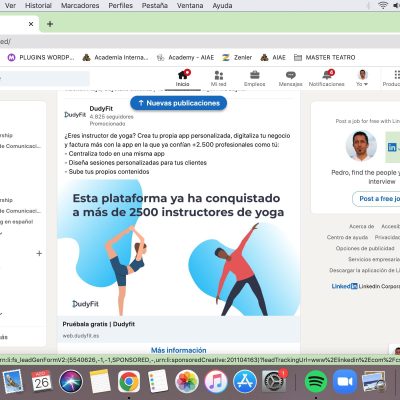
Task: Open Reminders in the Dock
Action: (x=158, y=381)
